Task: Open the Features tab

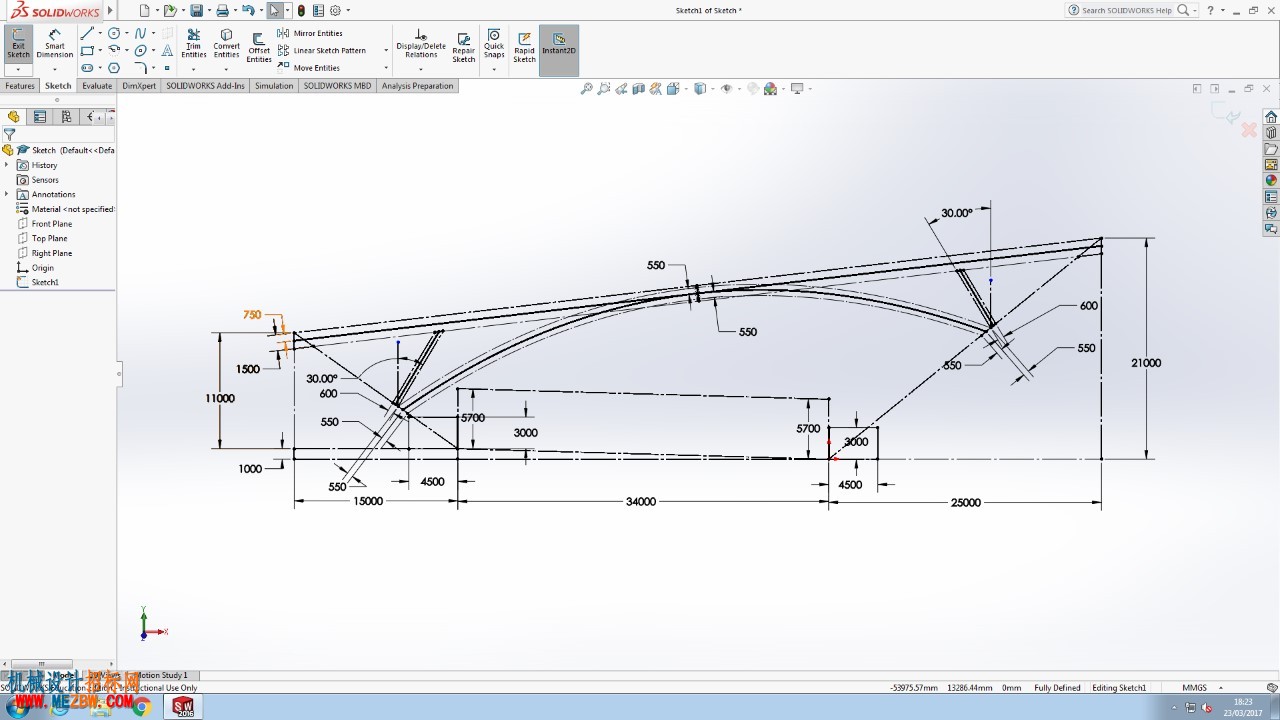Action: coord(20,86)
